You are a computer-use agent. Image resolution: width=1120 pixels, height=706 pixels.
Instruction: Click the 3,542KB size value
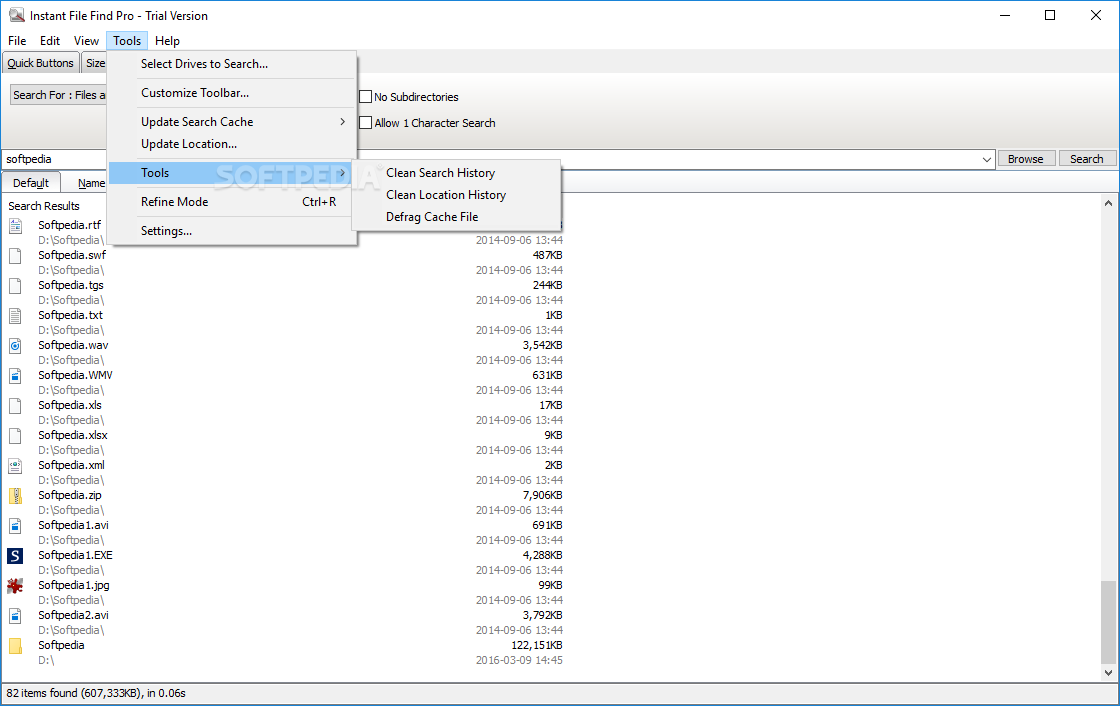[542, 345]
